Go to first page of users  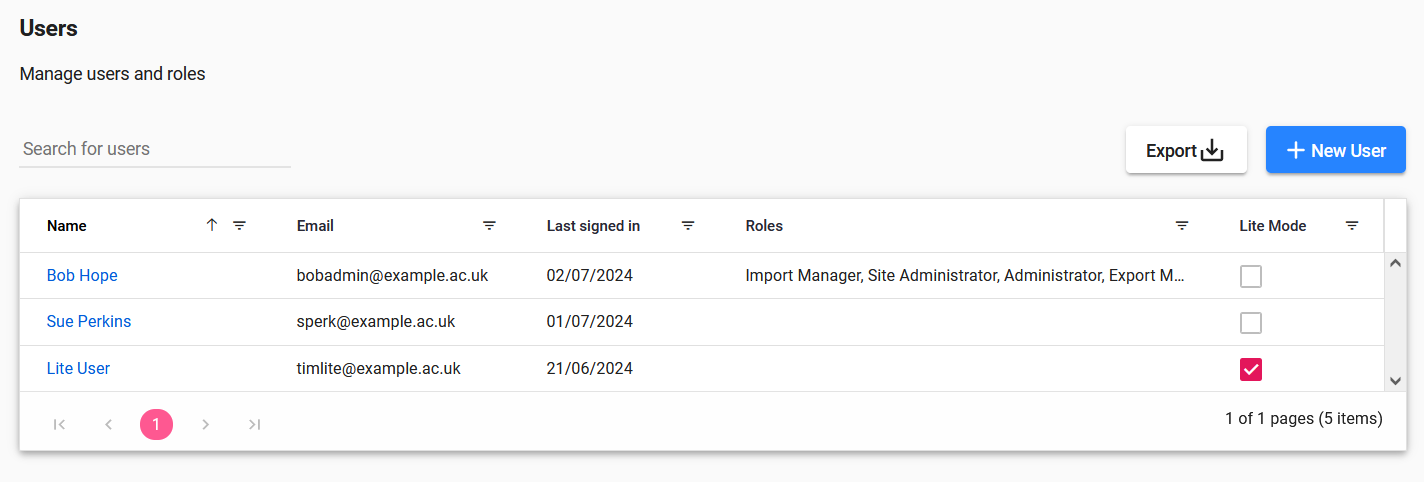59,425
